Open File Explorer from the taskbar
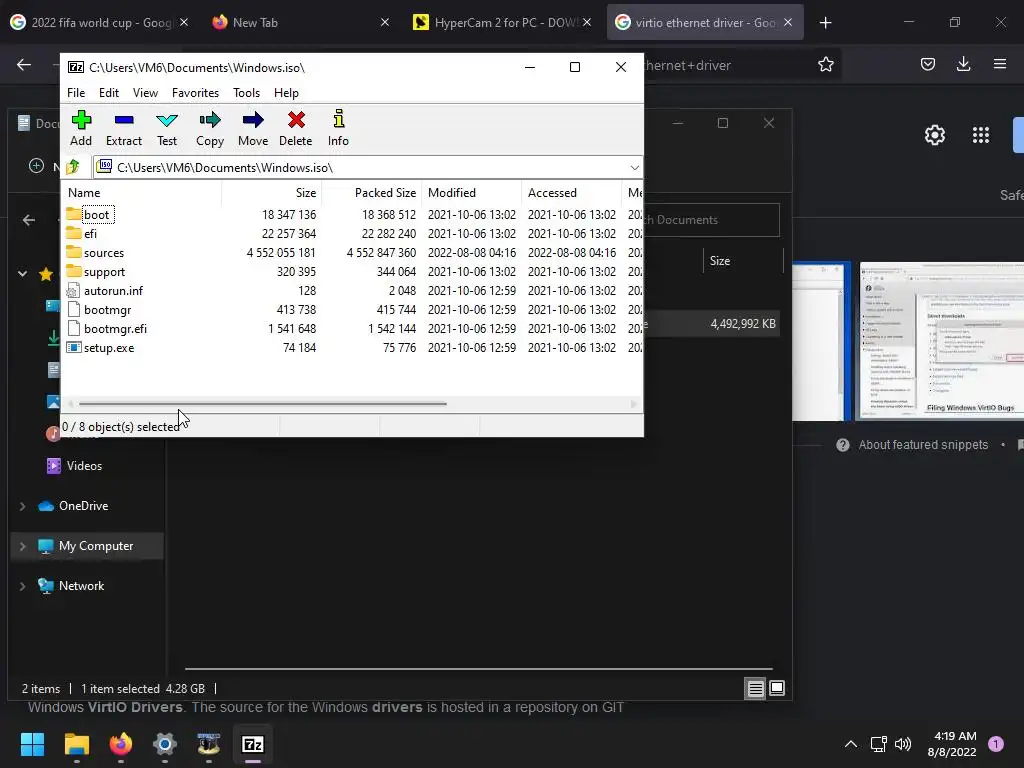 point(77,744)
